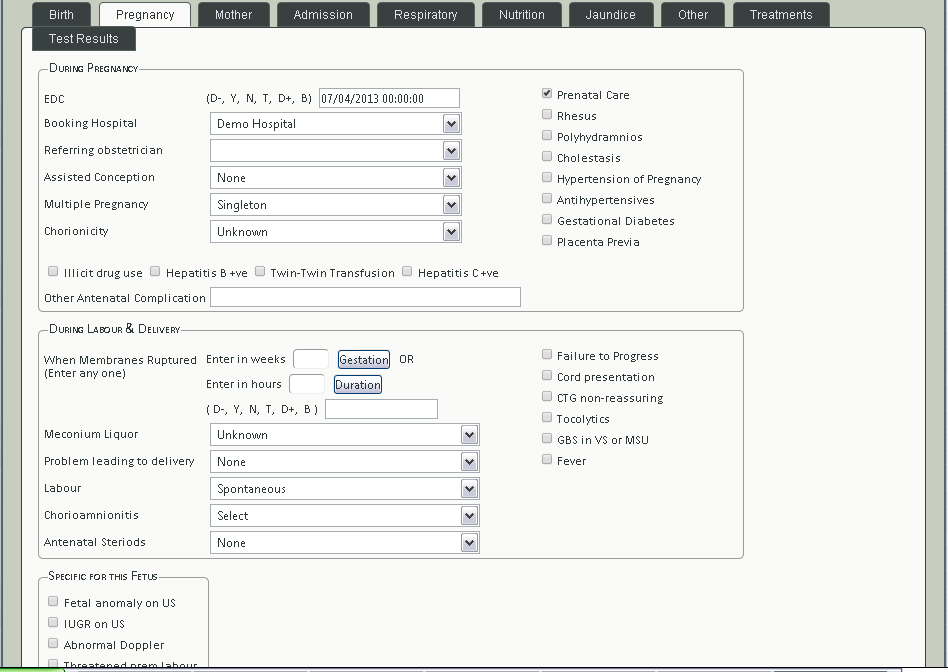
Task: Select the Jaundice tab
Action: 610,15
